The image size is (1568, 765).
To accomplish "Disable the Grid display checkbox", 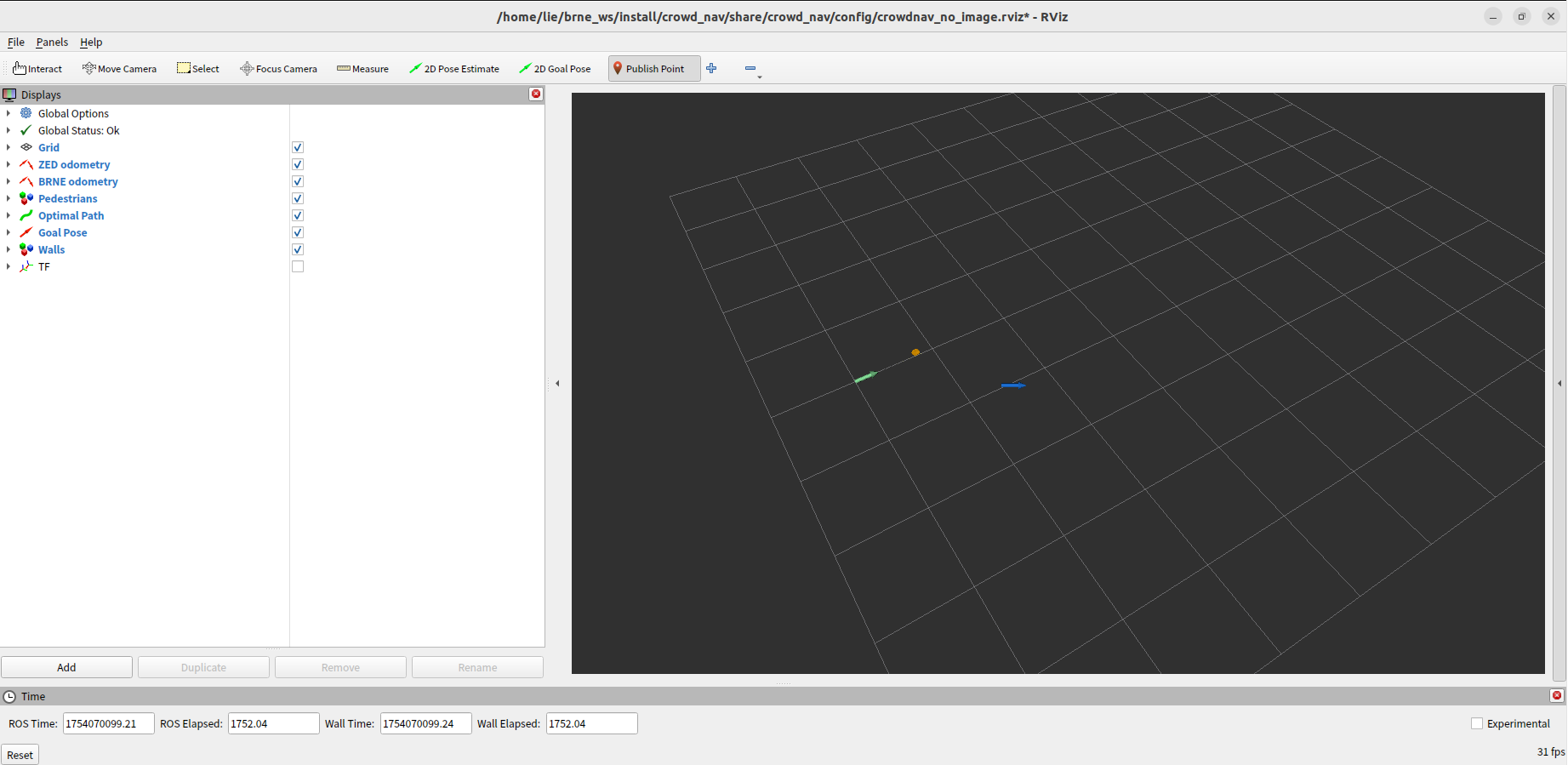I will click(298, 147).
